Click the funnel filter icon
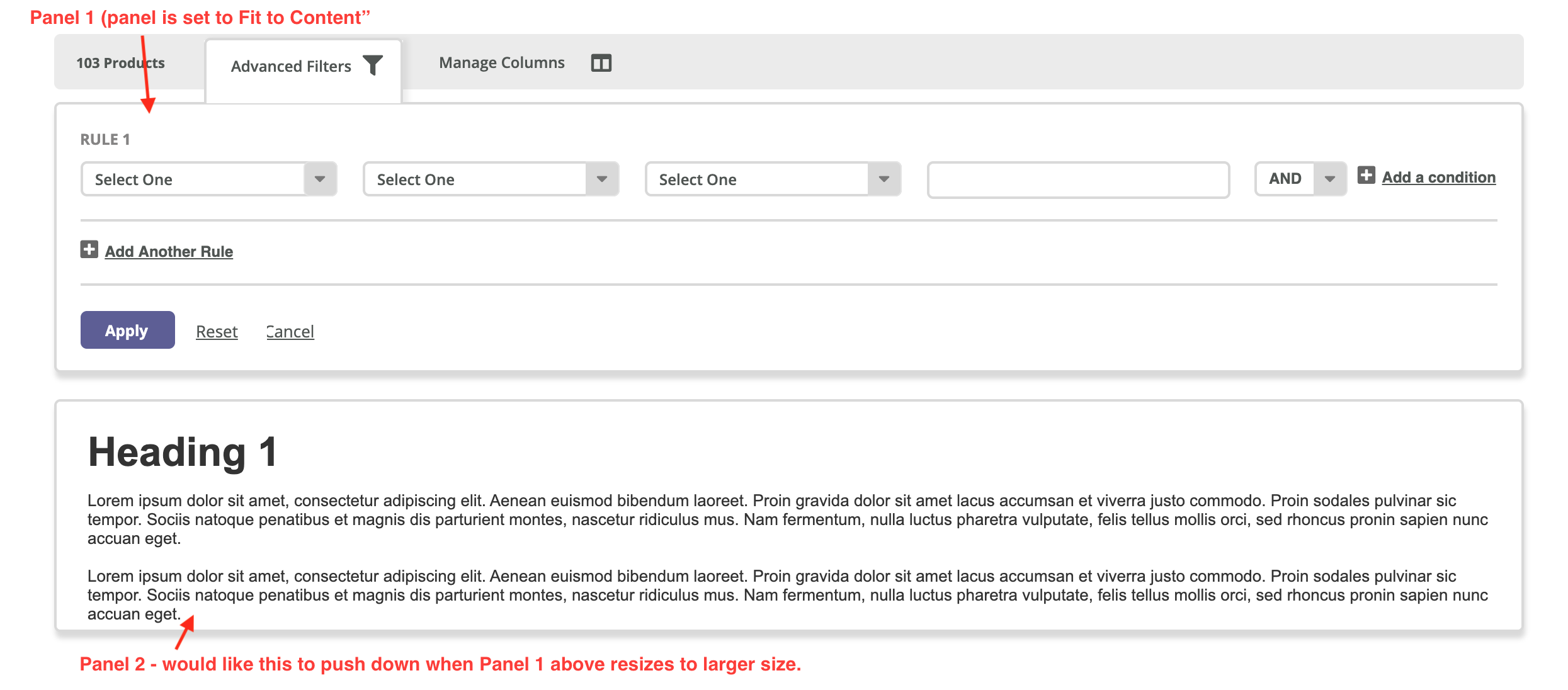Image resolution: width=1568 pixels, height=690 pixels. pyautogui.click(x=373, y=65)
